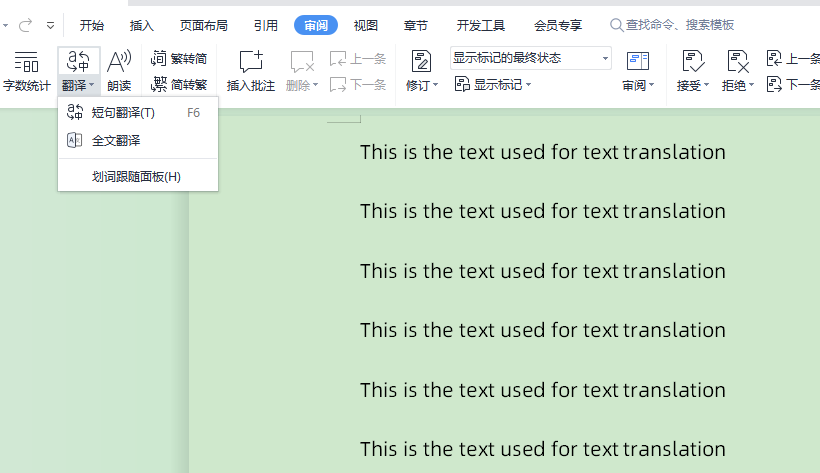Viewport: 820px width, 473px height.
Task: Click the active 审阅 tab
Action: pyautogui.click(x=316, y=25)
